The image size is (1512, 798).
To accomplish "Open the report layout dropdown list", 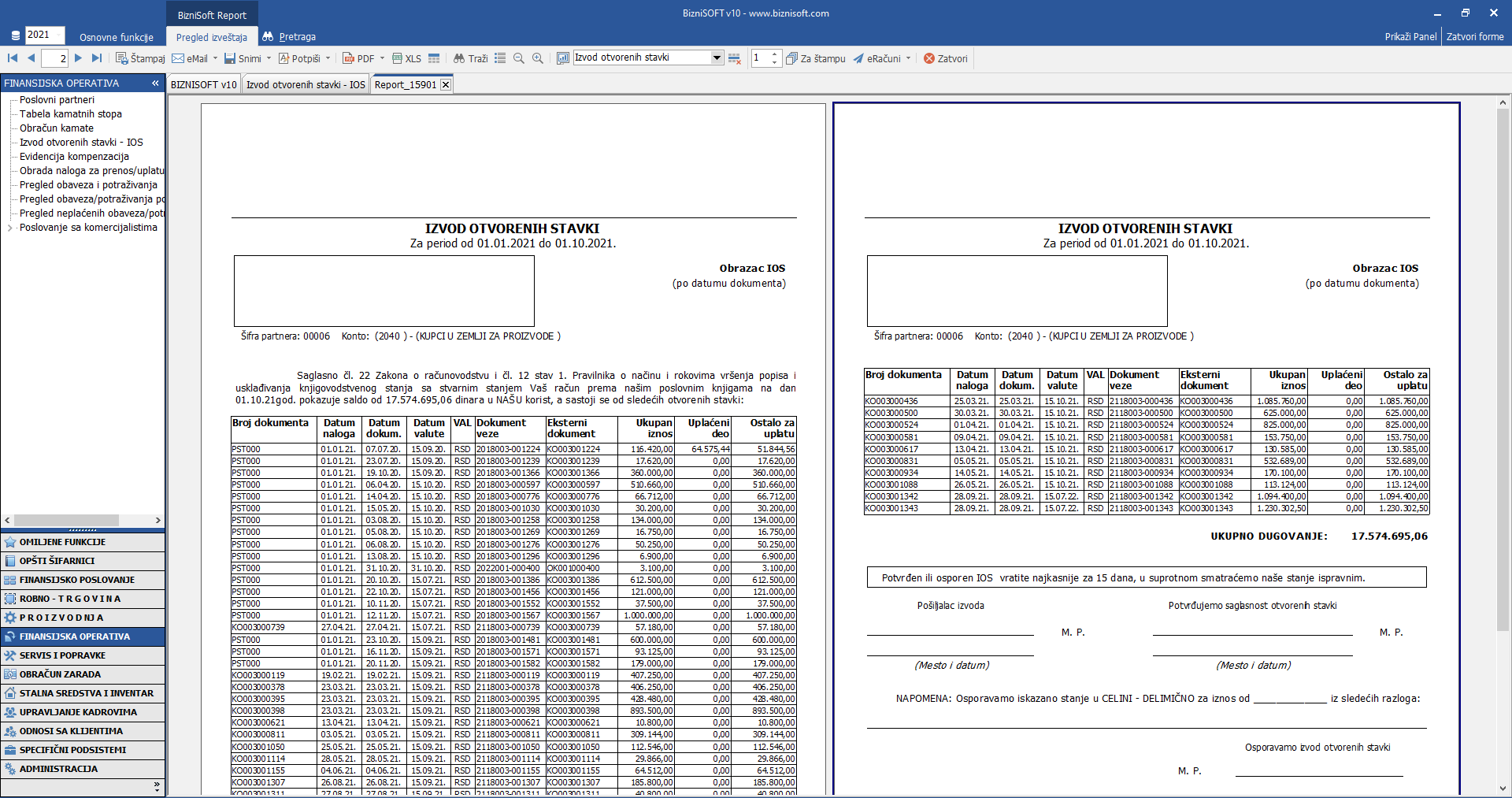I will (717, 58).
